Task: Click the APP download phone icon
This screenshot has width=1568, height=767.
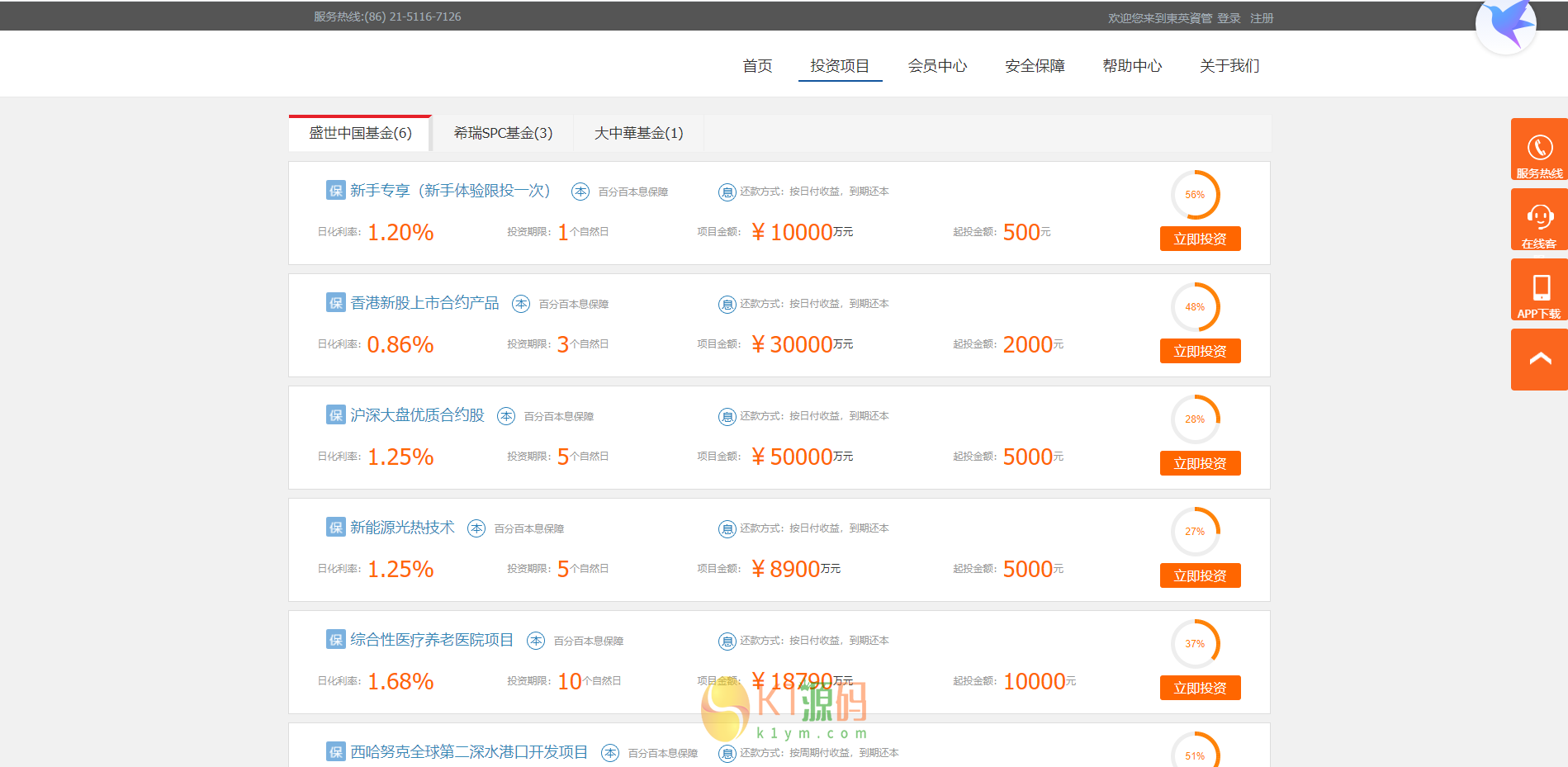Action: click(1540, 287)
